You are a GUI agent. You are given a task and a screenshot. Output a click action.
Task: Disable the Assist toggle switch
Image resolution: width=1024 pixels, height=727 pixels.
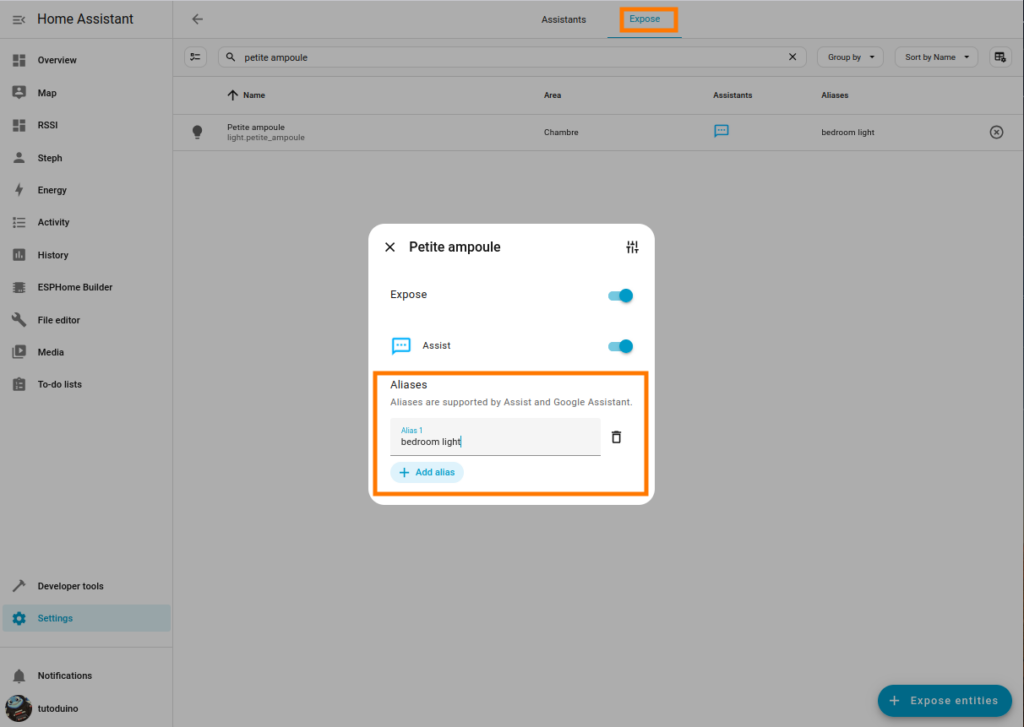[621, 346]
